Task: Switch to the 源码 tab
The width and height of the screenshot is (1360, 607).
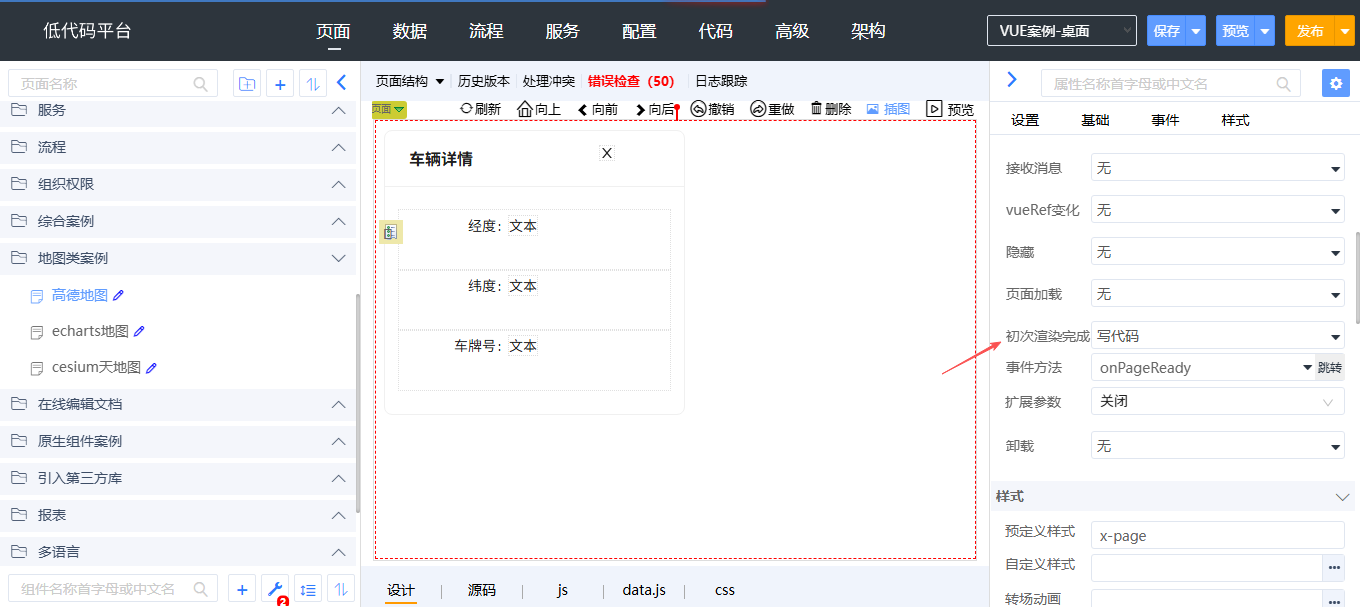Action: click(x=482, y=590)
